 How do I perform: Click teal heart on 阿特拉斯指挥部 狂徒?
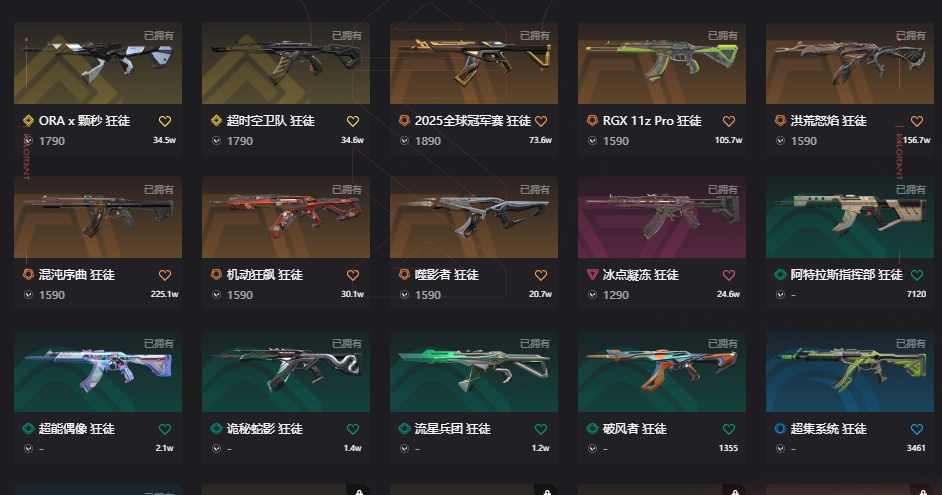[917, 275]
